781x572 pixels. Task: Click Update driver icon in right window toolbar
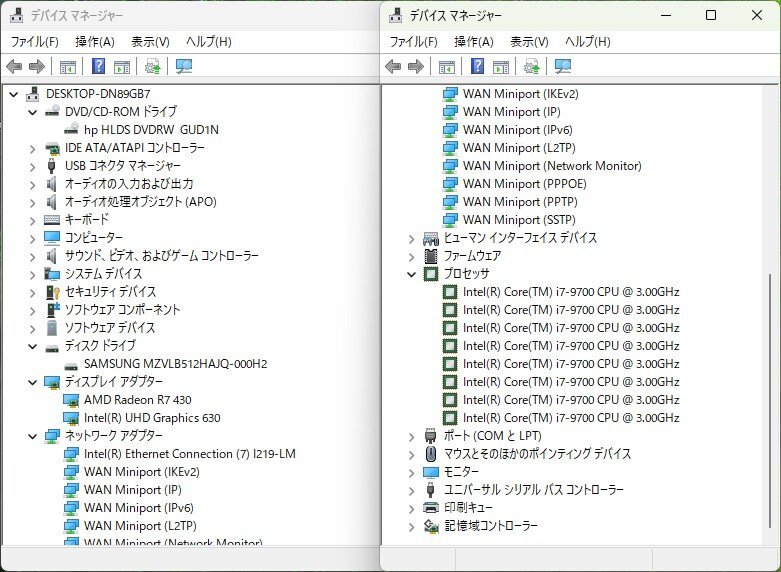coord(531,66)
